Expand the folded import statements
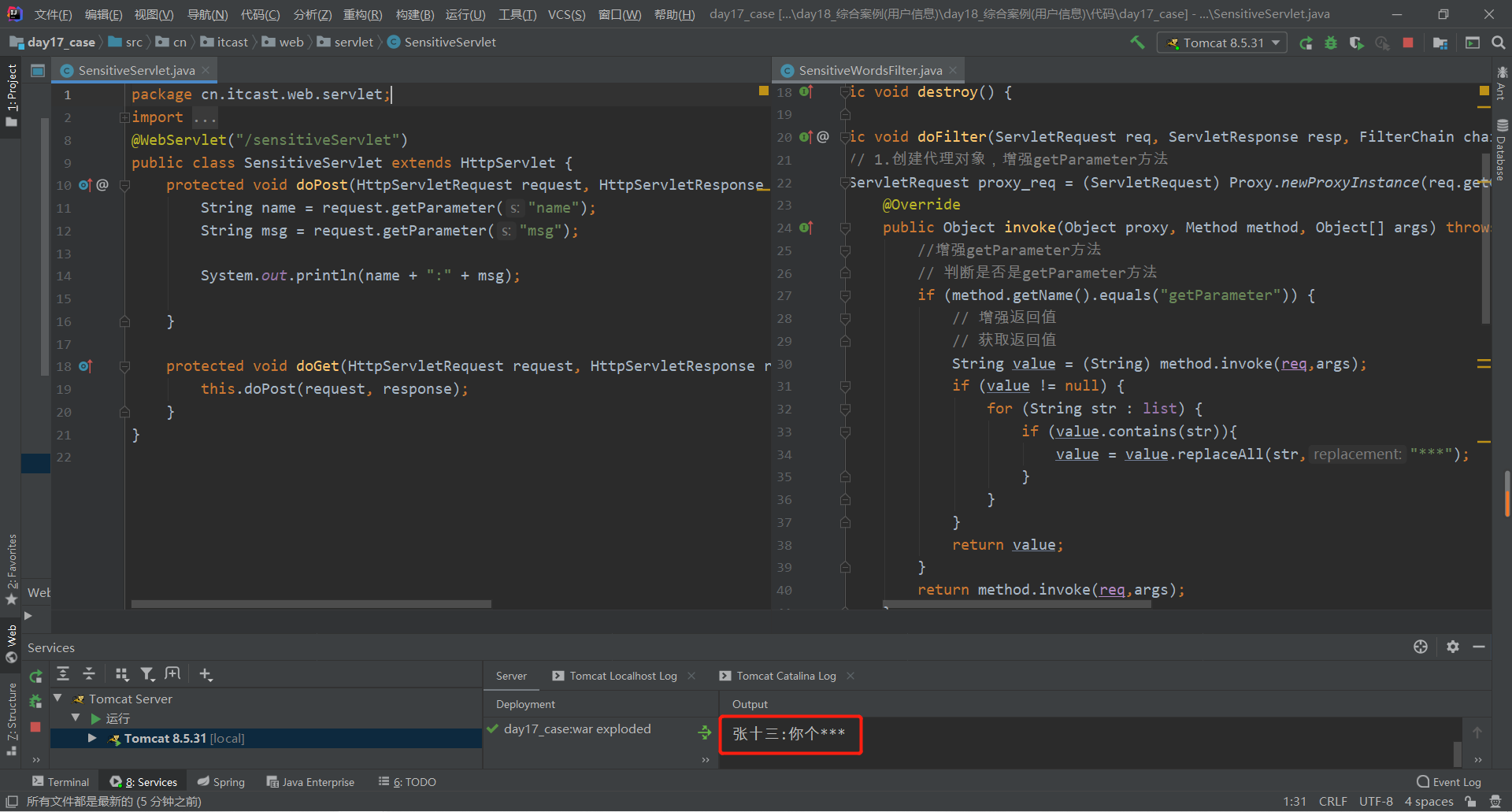This screenshot has height=812, width=1512. [x=124, y=117]
